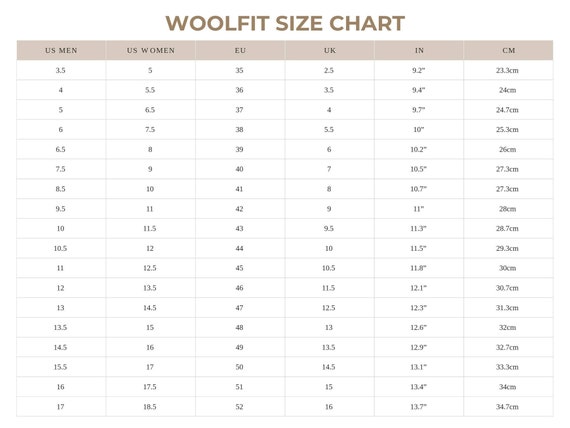Viewport: 570px width, 428px height.
Task: Click the UK column header
Action: tap(330, 50)
